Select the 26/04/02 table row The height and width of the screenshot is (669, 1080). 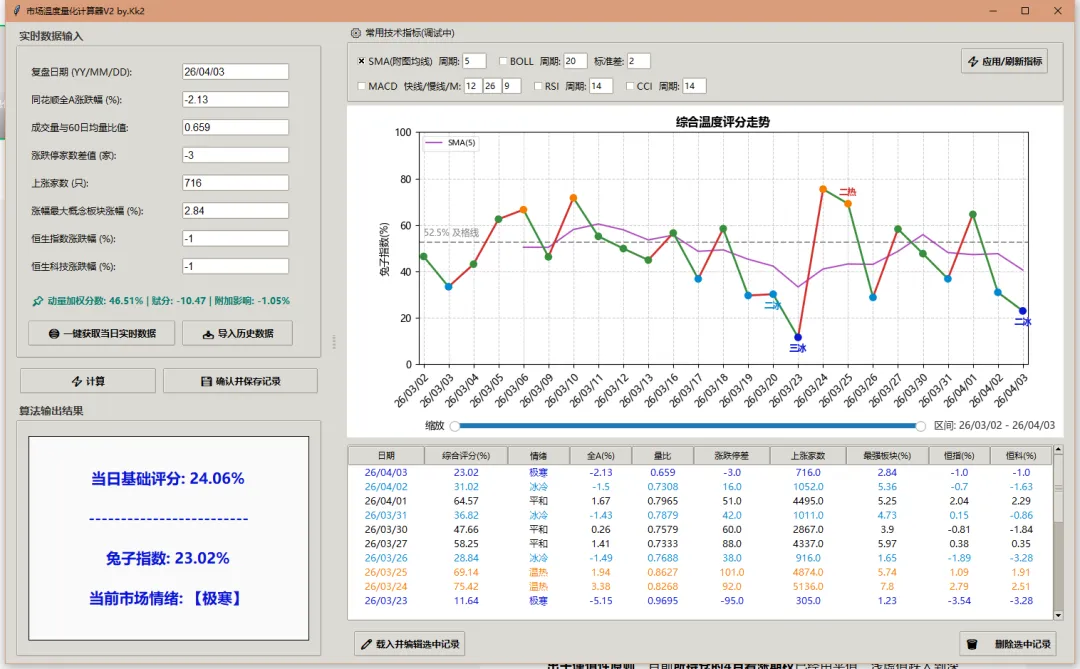point(700,486)
